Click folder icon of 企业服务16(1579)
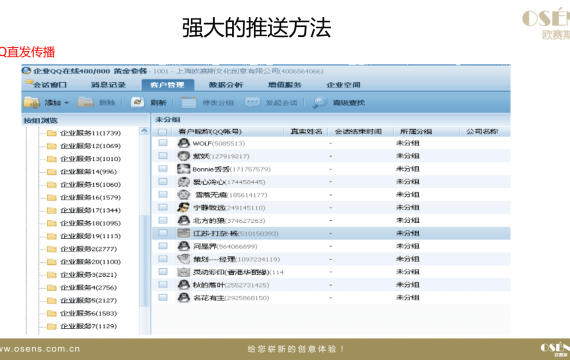This screenshot has width=570, height=360. pyautogui.click(x=52, y=197)
